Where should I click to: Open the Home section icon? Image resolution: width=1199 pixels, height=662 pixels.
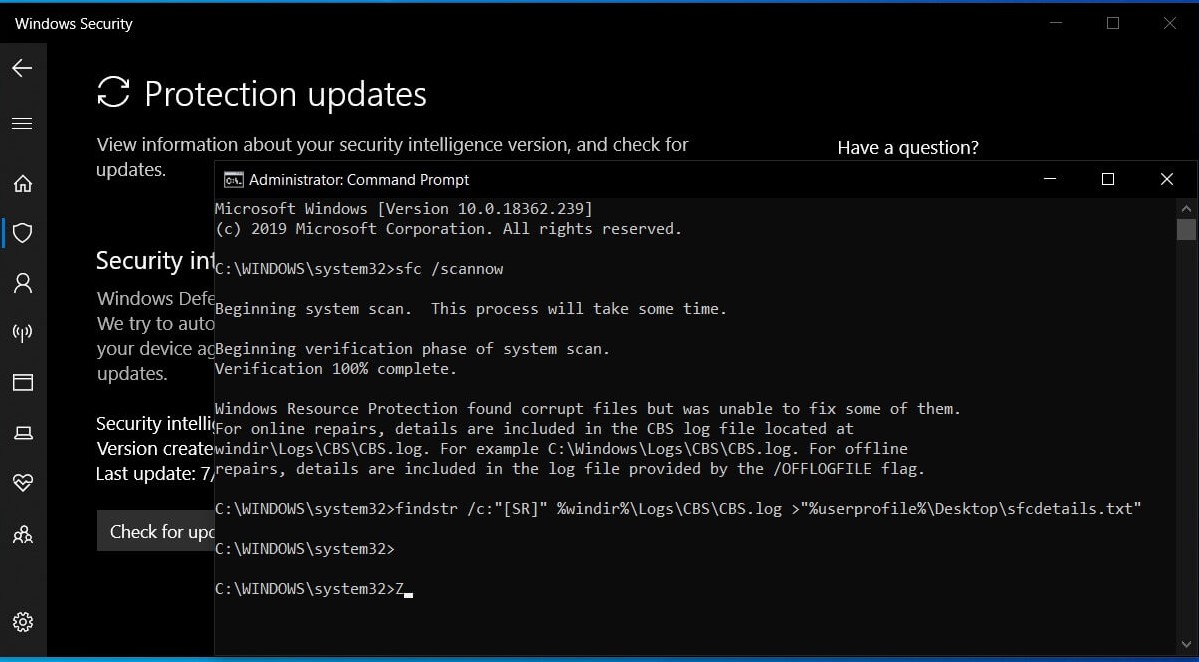tap(23, 183)
